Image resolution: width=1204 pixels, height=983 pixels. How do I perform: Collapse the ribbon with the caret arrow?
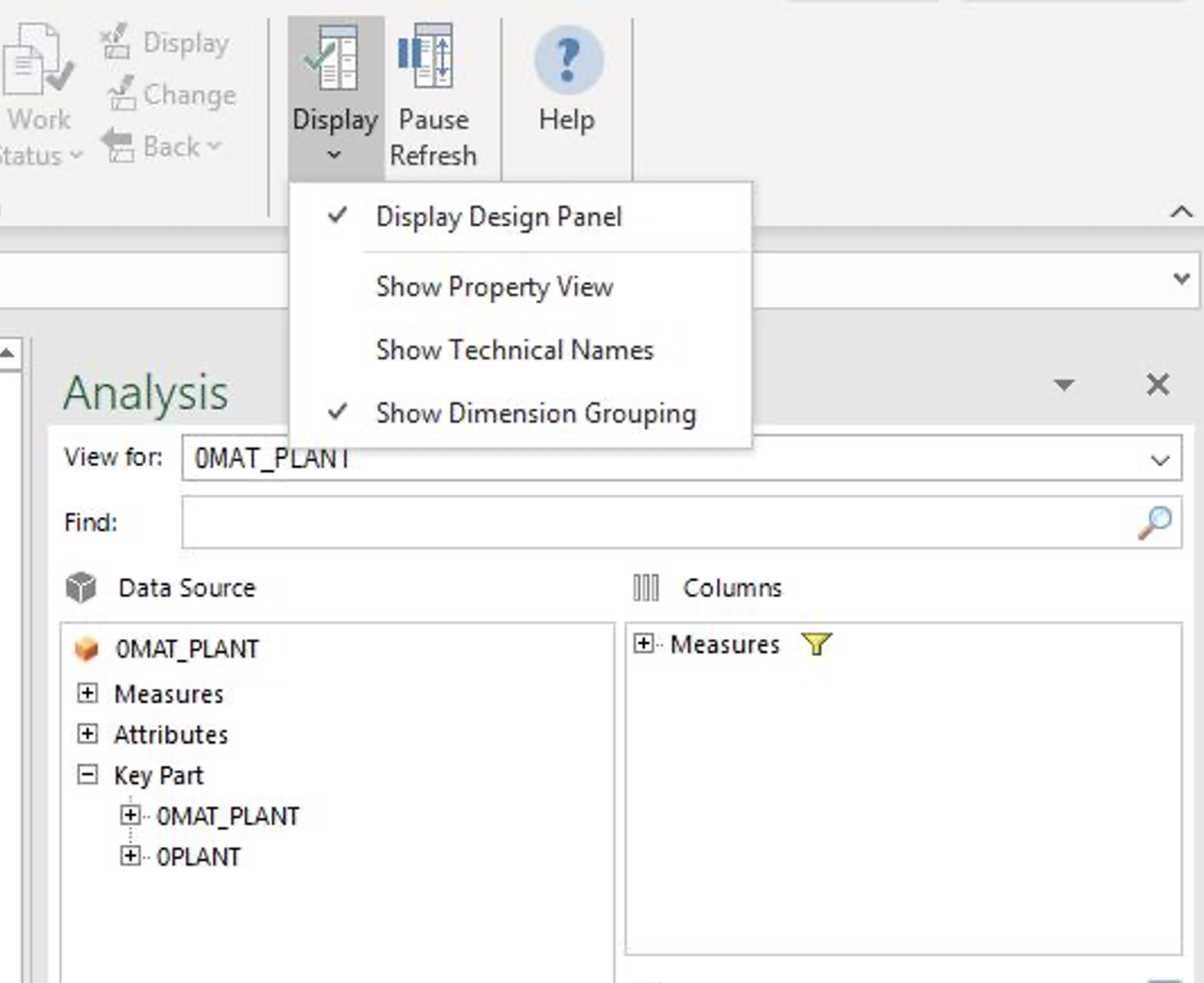pos(1181,212)
